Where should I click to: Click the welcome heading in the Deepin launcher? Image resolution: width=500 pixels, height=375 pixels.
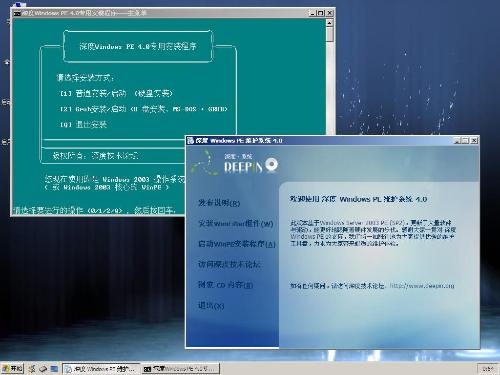(x=358, y=199)
